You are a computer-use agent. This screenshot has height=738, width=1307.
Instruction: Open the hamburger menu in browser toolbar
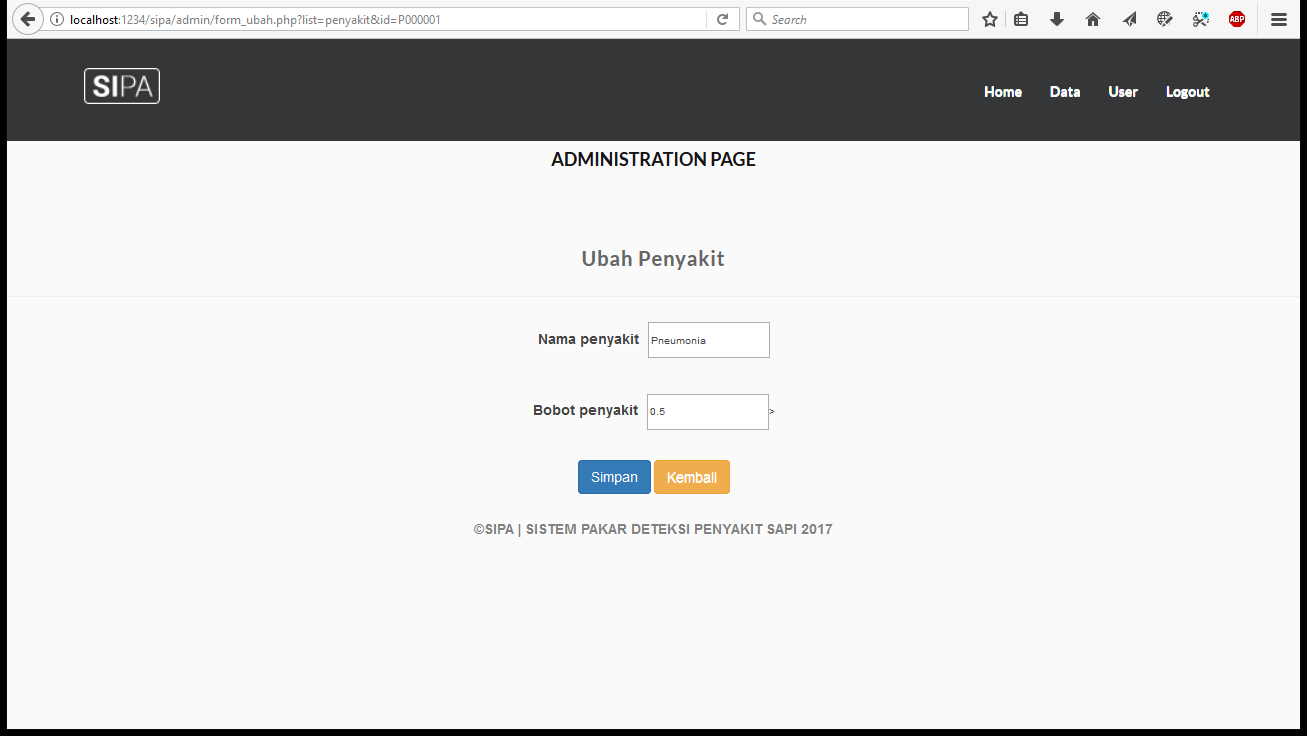pyautogui.click(x=1279, y=19)
